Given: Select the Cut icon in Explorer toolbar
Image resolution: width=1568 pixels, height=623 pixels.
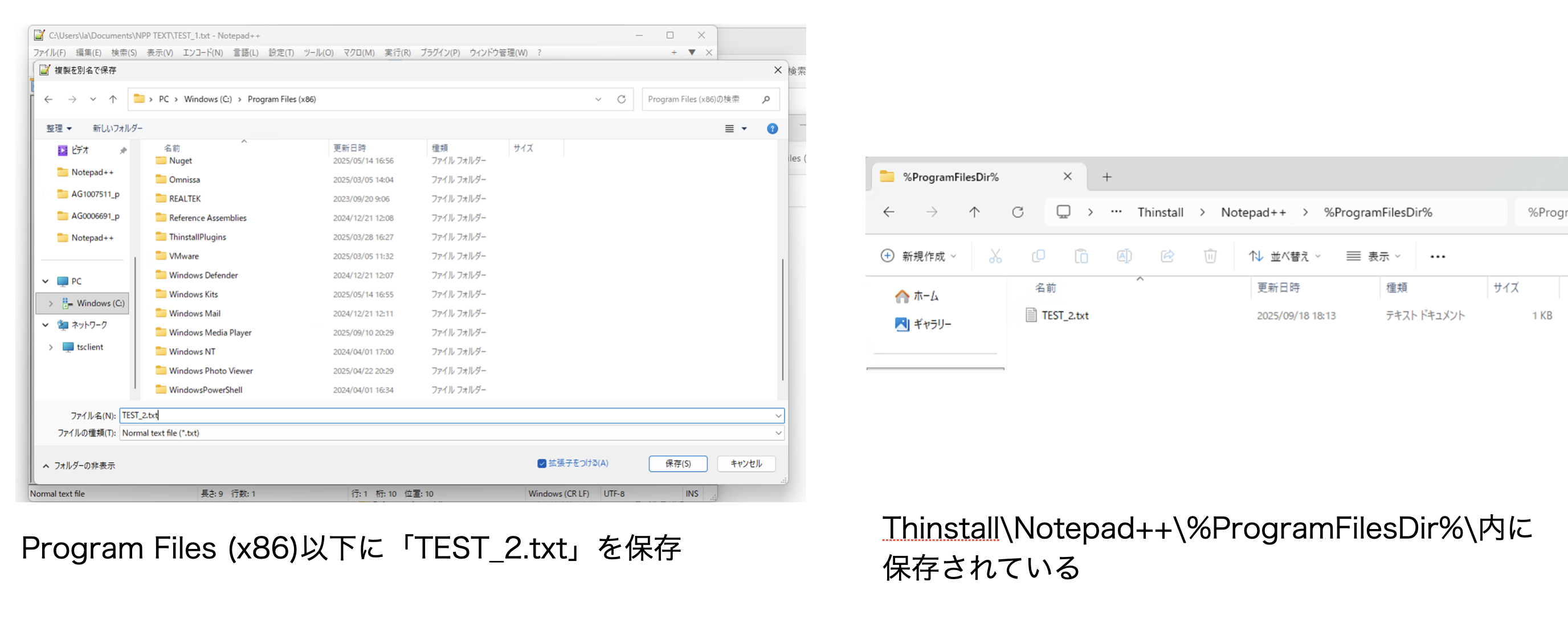Looking at the screenshot, I should click(x=996, y=256).
